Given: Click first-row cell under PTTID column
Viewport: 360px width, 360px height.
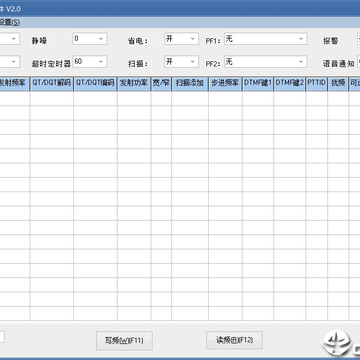Looking at the screenshot, I should tap(317, 99).
